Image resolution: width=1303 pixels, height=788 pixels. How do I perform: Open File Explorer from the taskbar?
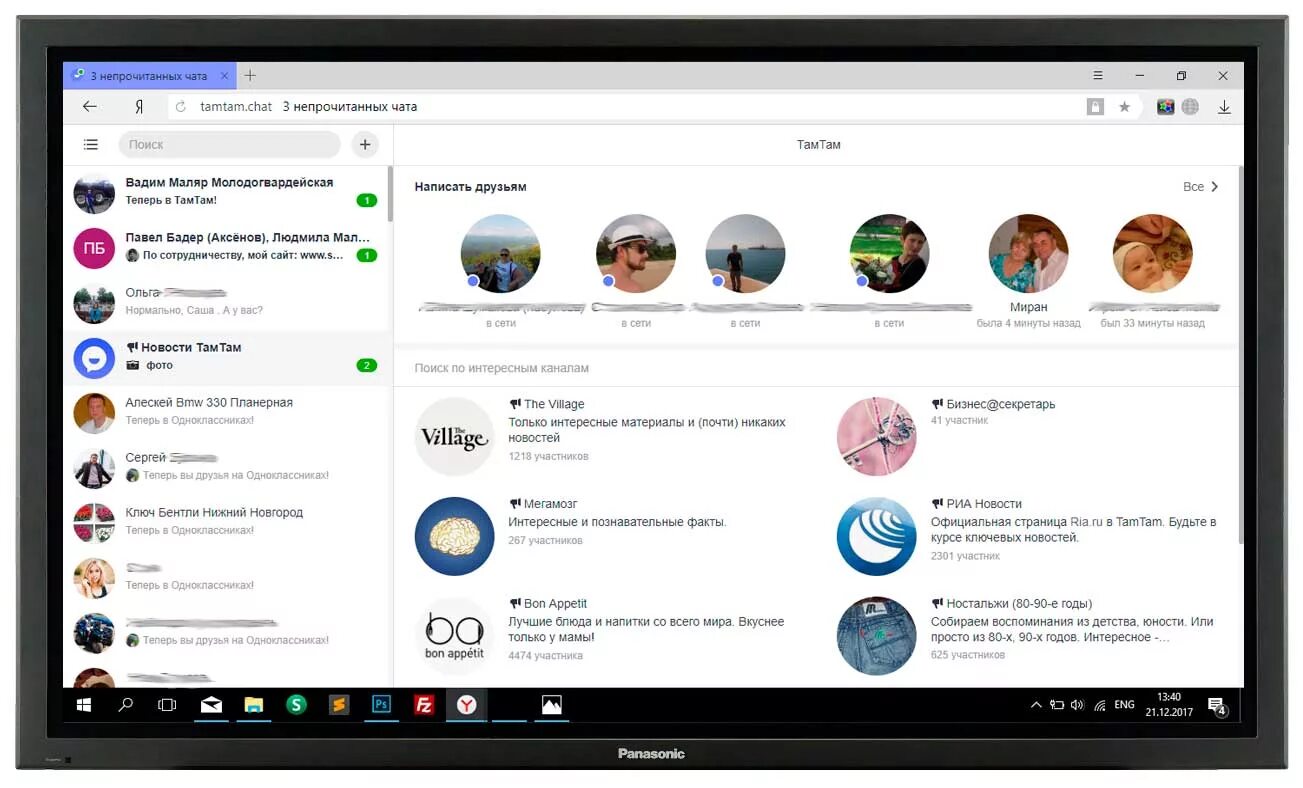[254, 705]
